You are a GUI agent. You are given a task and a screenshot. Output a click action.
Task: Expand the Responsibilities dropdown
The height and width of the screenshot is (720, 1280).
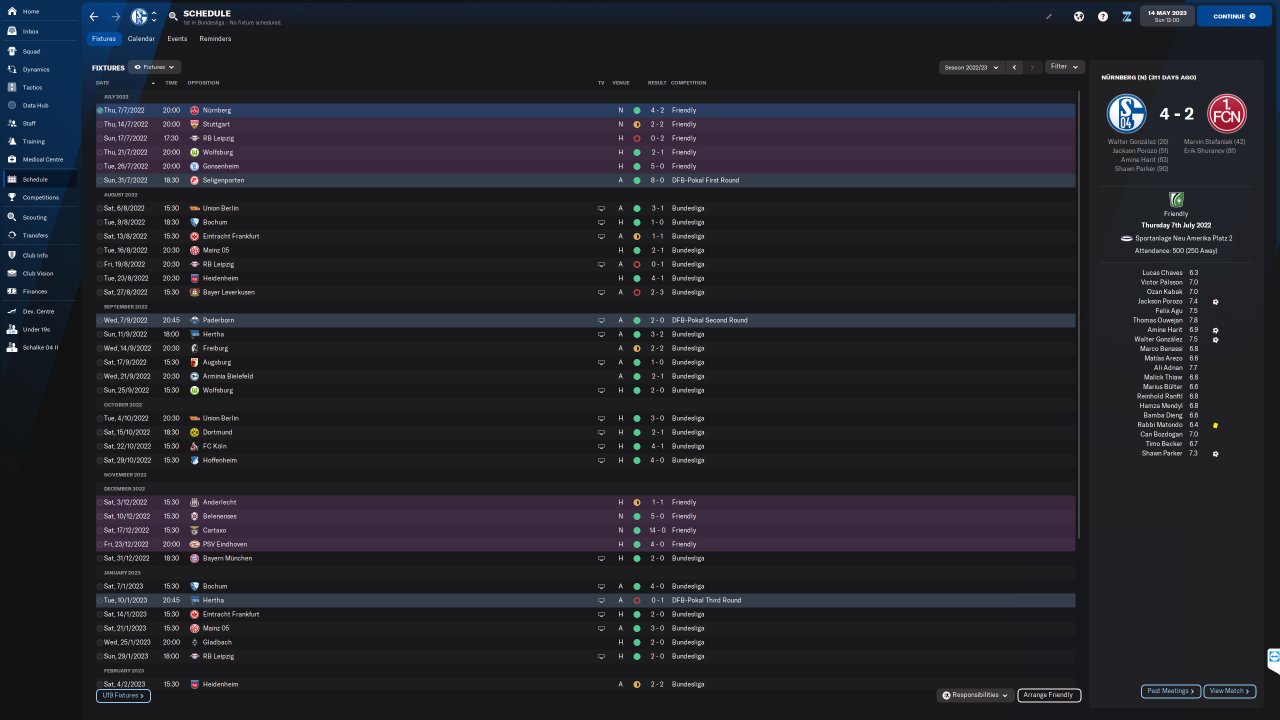975,695
